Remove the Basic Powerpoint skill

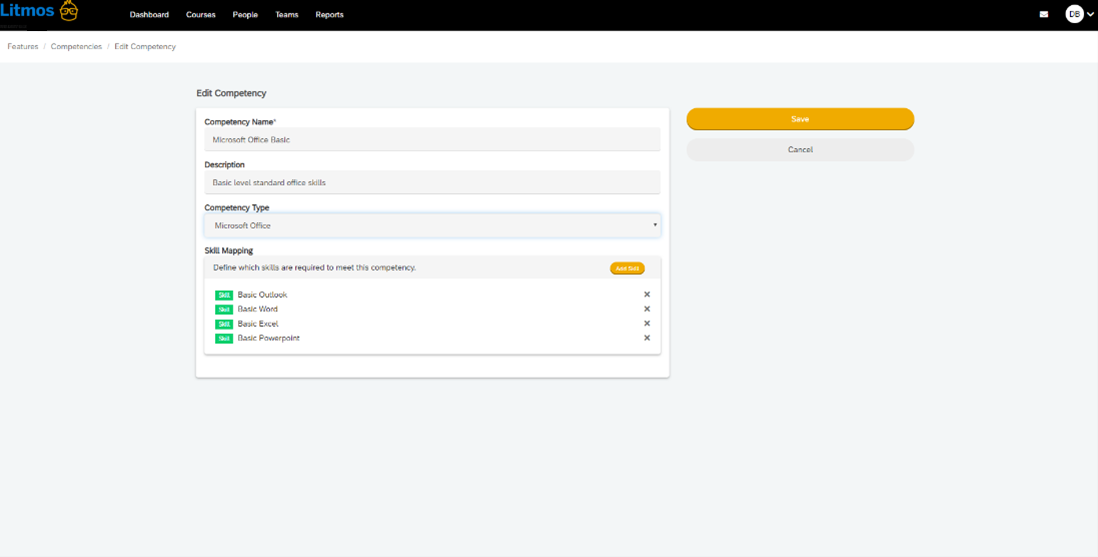pyautogui.click(x=647, y=338)
